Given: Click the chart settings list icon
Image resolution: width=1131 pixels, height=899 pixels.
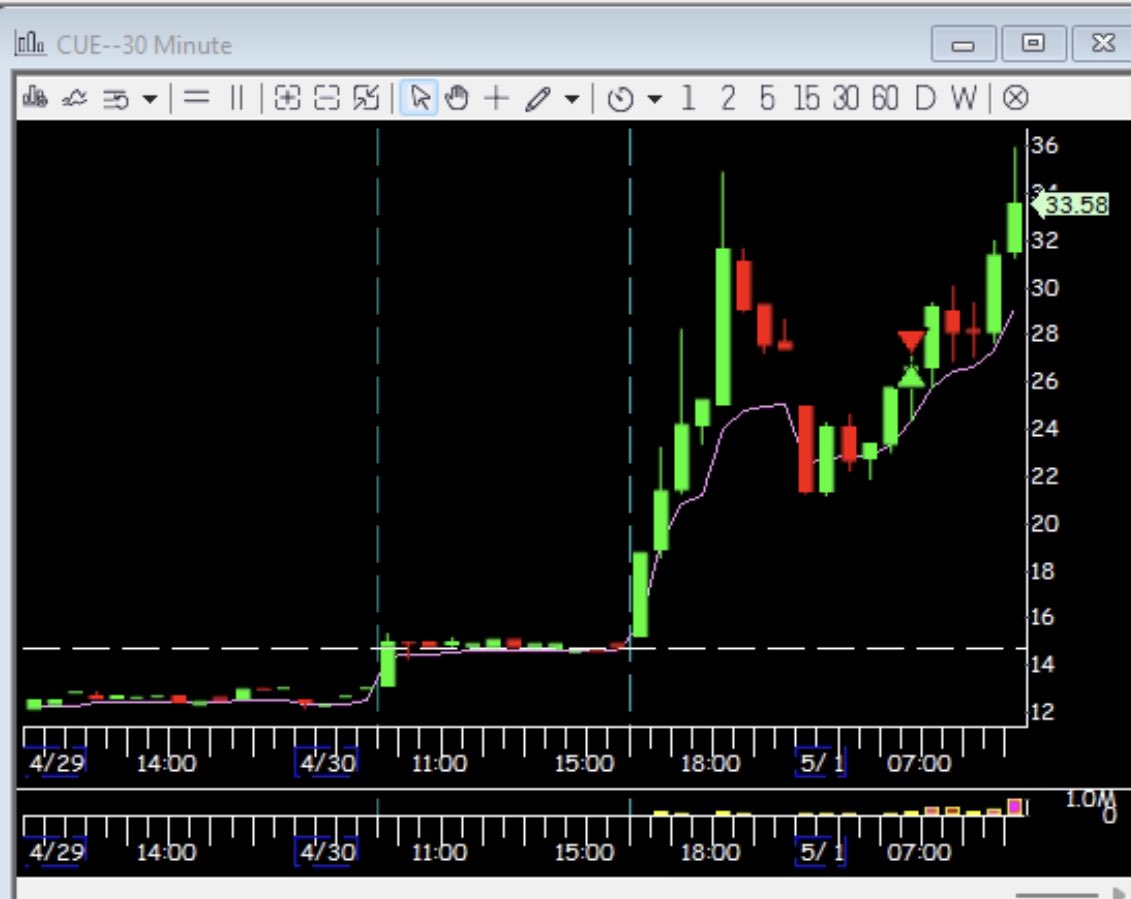Looking at the screenshot, I should pos(115,98).
